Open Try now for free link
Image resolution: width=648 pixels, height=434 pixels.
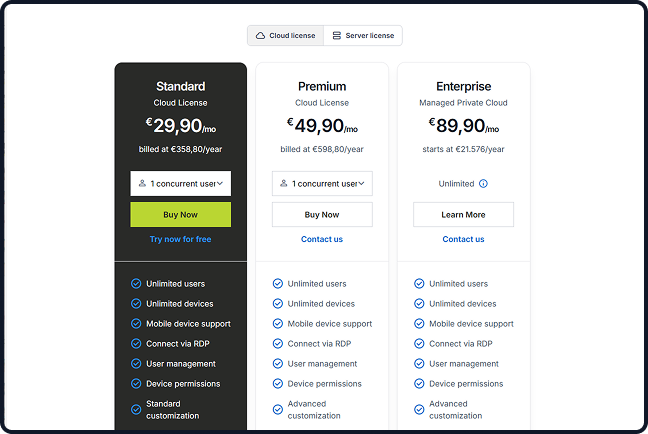pos(180,239)
